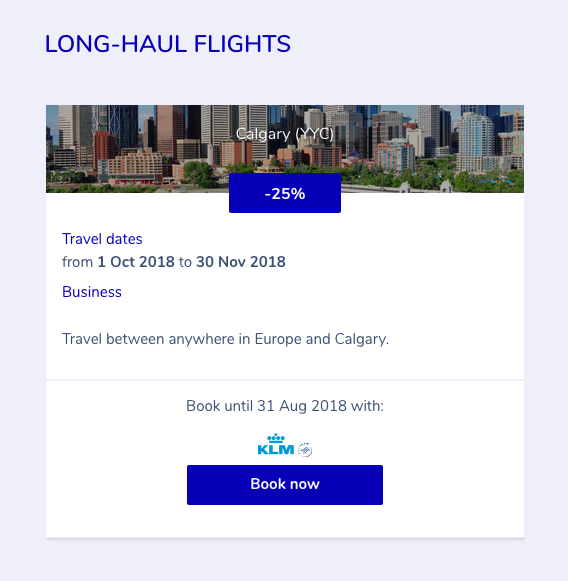Click the tall glass tower in skyline photo

click(123, 126)
